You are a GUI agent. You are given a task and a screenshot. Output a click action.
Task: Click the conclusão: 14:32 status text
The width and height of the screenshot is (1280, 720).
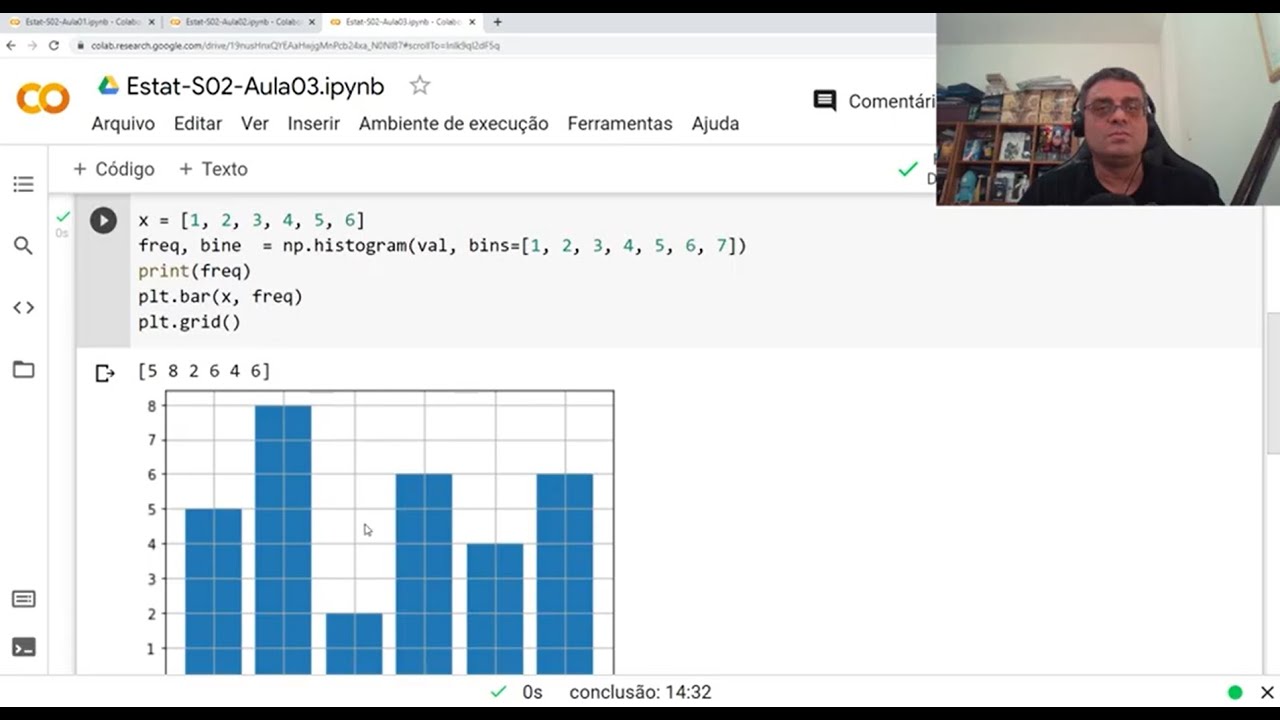click(x=640, y=692)
